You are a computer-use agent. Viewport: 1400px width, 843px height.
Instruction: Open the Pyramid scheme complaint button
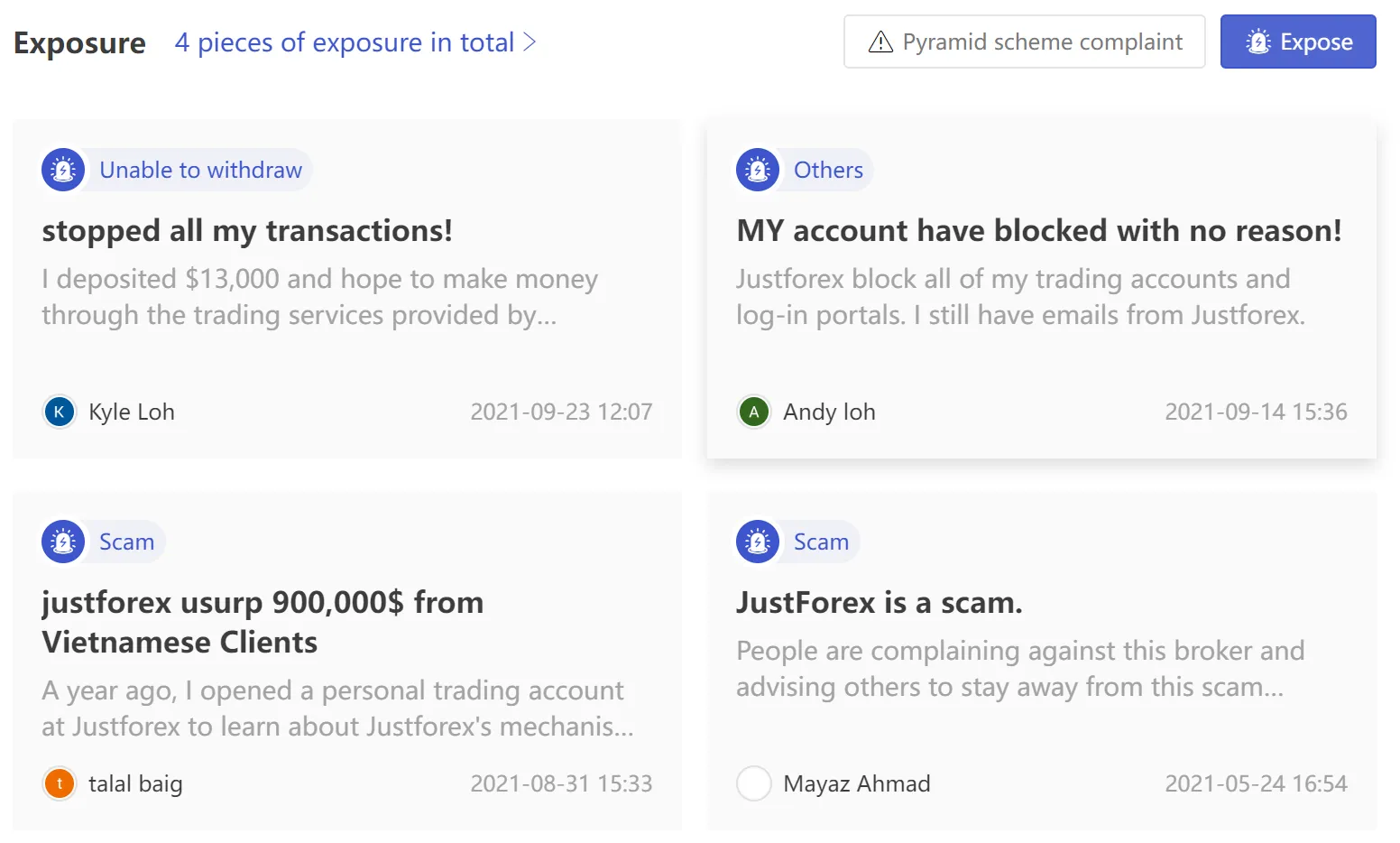(1025, 42)
